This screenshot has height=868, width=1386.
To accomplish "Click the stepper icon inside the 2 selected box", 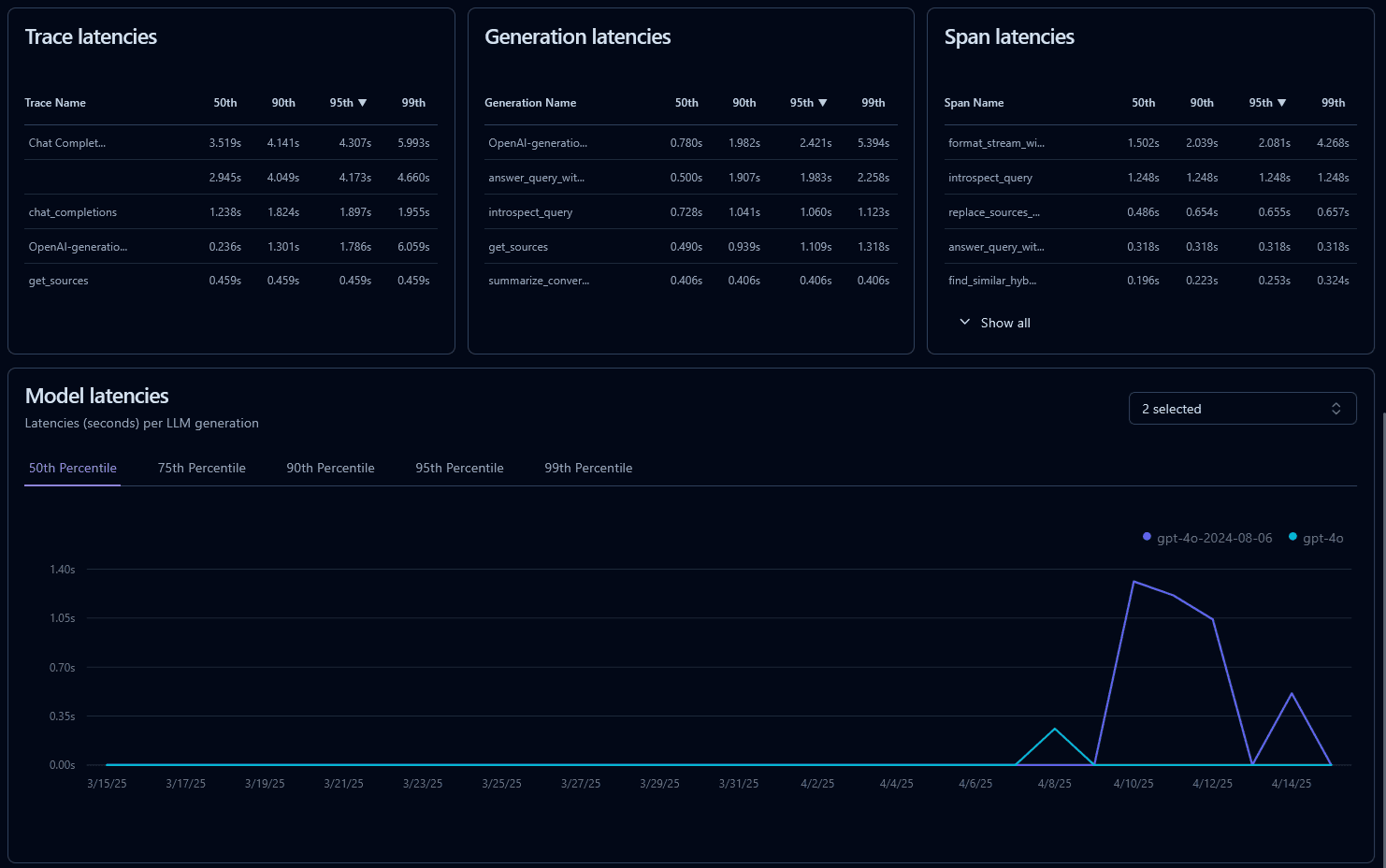I will point(1338,408).
